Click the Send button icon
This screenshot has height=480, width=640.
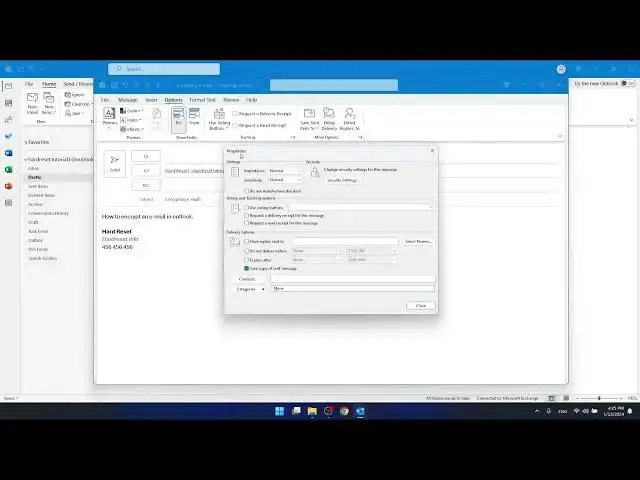(x=115, y=164)
